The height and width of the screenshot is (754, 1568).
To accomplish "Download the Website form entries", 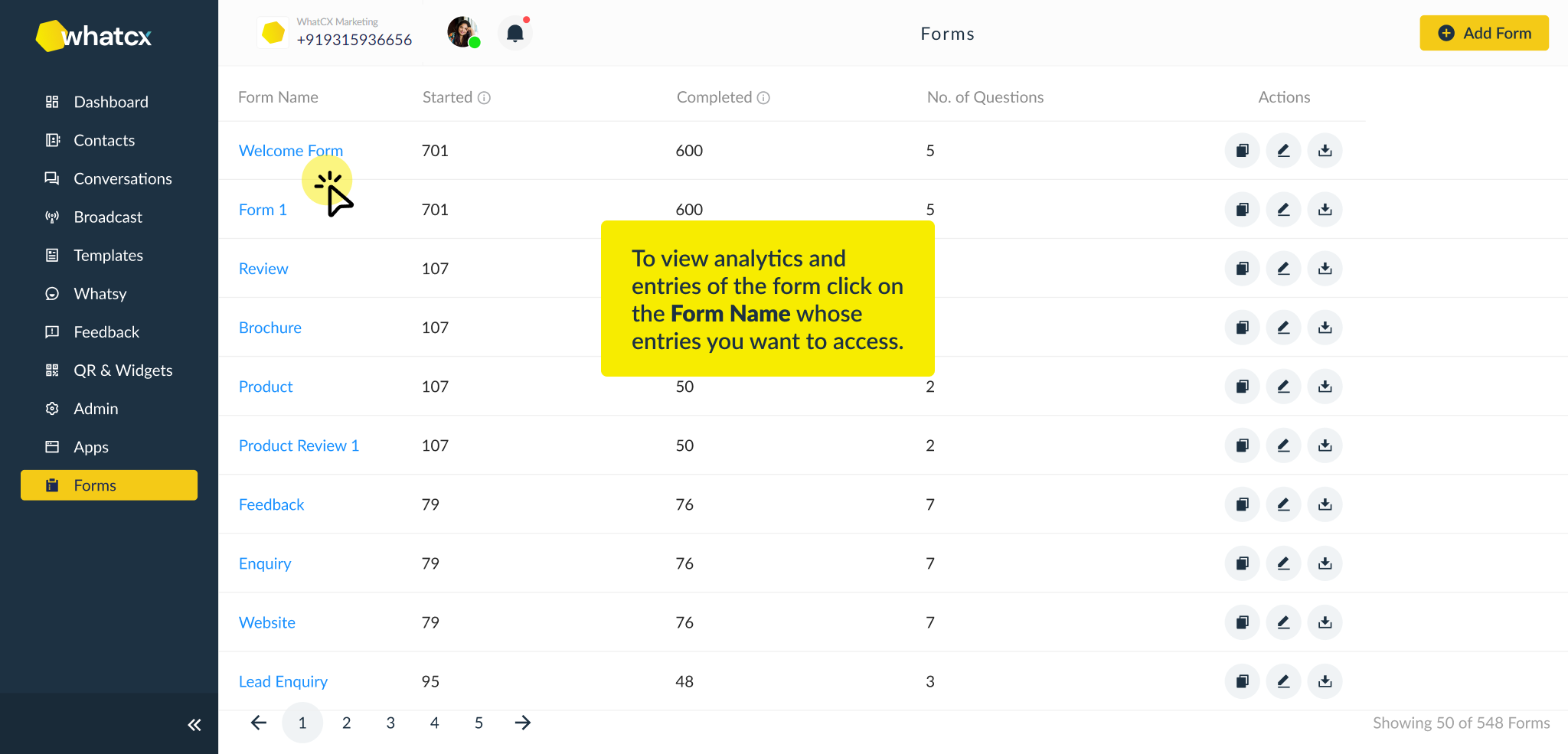I will click(x=1325, y=622).
